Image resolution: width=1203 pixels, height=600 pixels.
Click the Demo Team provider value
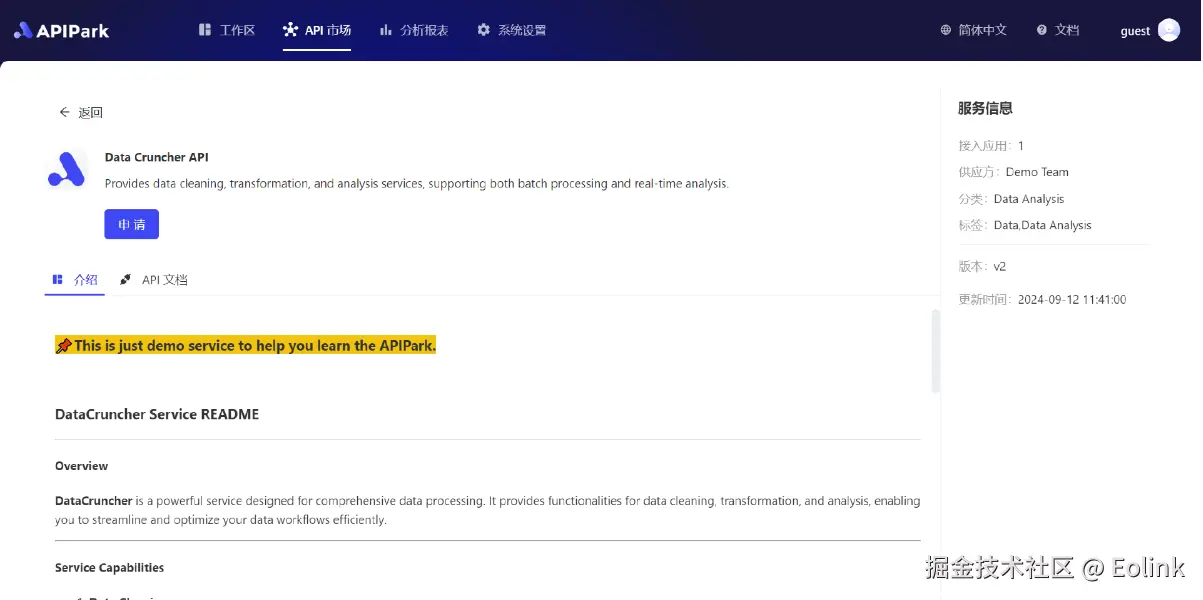click(x=1037, y=172)
